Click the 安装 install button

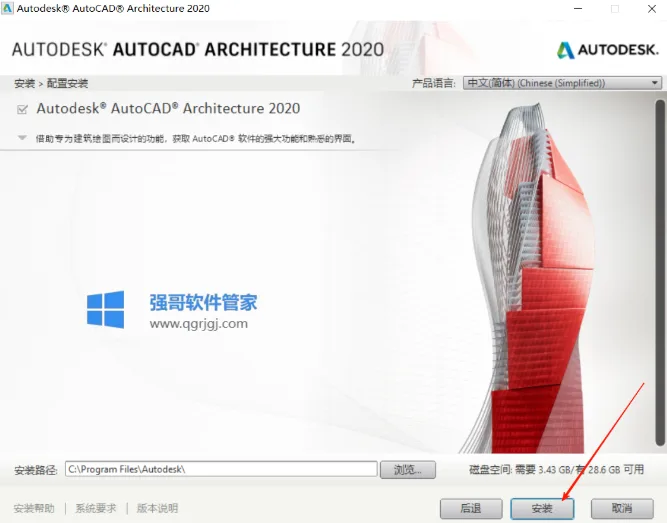pos(542,508)
